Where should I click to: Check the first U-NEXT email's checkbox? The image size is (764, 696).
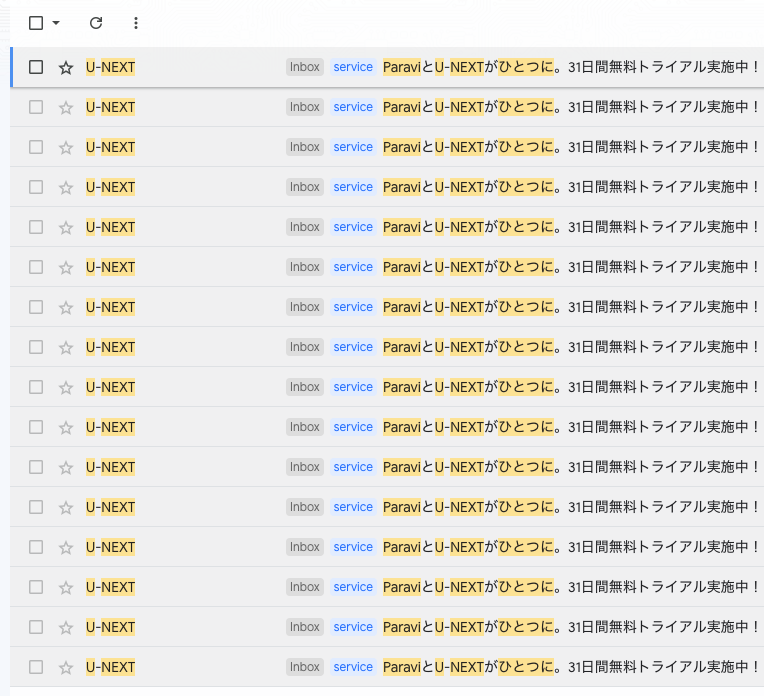click(x=36, y=67)
